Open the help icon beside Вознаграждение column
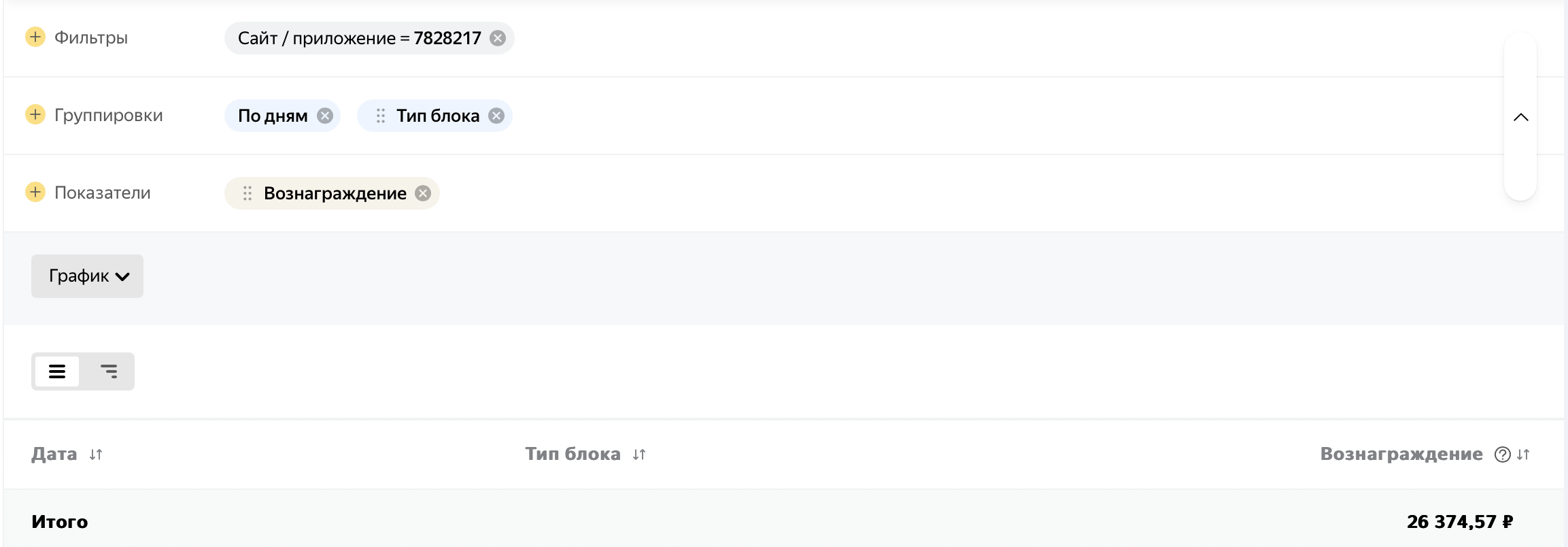The image size is (1568, 547). point(1502,454)
